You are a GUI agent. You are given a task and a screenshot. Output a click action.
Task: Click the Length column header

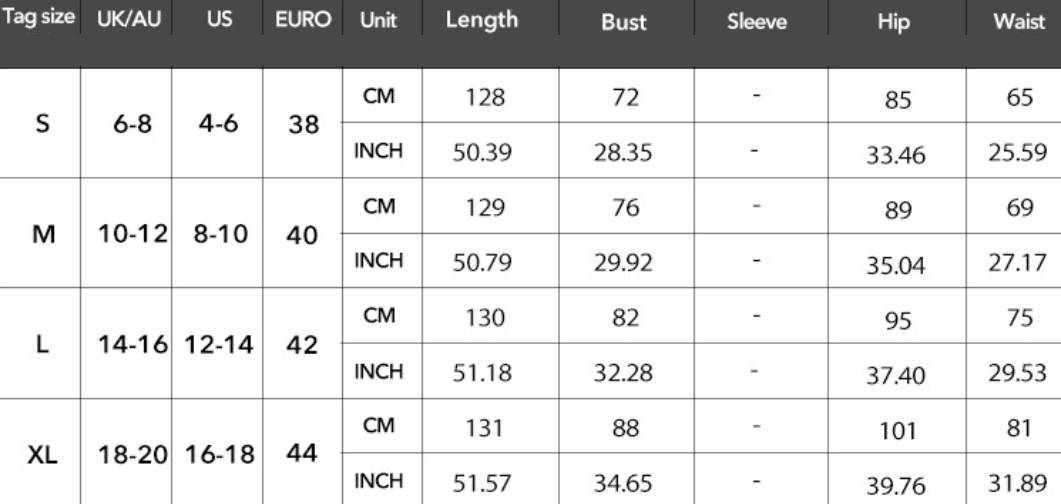(x=482, y=20)
